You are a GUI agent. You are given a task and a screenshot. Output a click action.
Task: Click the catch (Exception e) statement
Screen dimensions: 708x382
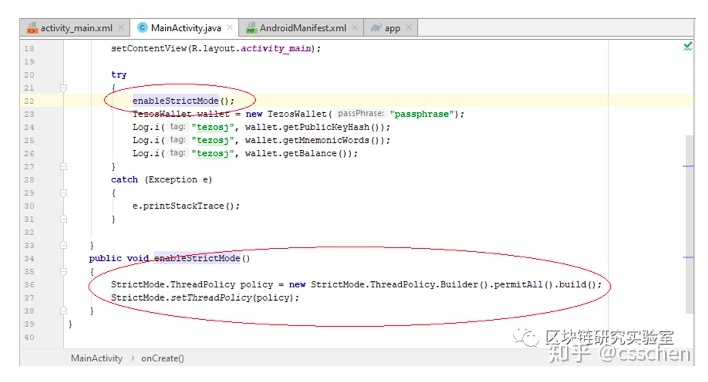click(161, 180)
